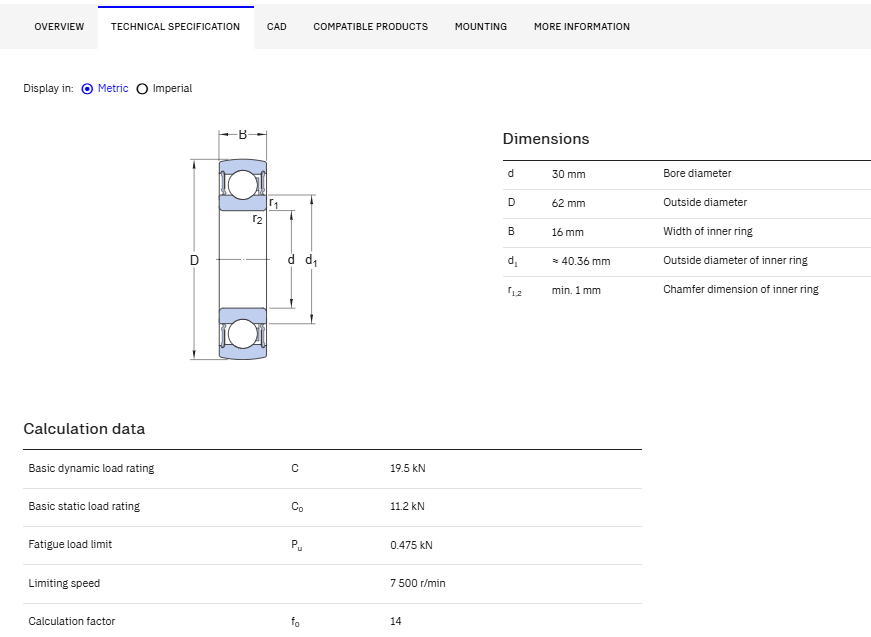Screen dimensions: 871x637
Task: Click the Width of inner ring text
Action: click(708, 232)
